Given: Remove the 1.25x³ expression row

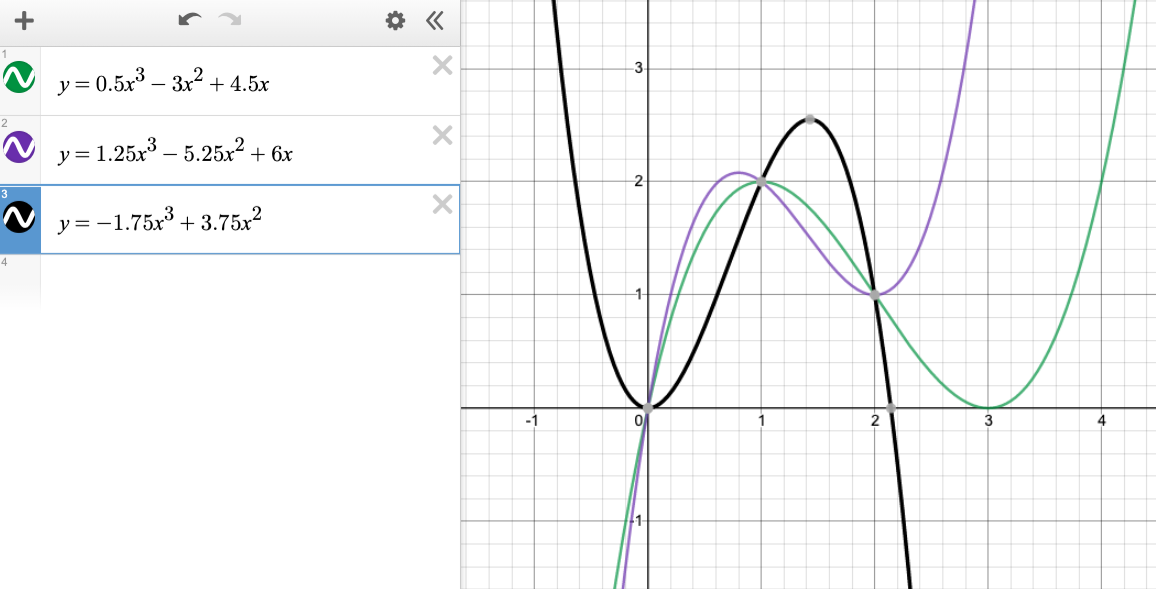Looking at the screenshot, I should pyautogui.click(x=442, y=135).
